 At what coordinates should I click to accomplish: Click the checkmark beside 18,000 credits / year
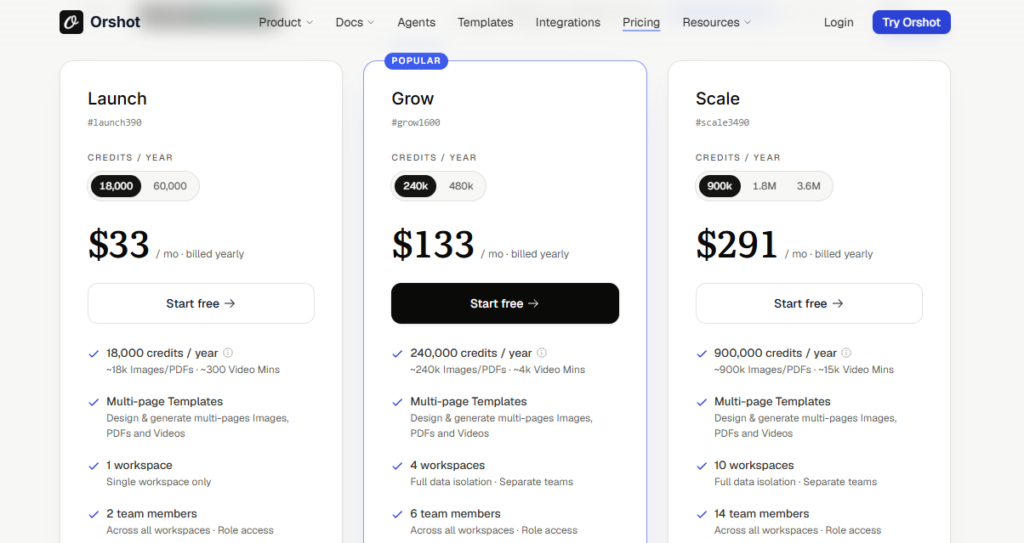tap(93, 354)
